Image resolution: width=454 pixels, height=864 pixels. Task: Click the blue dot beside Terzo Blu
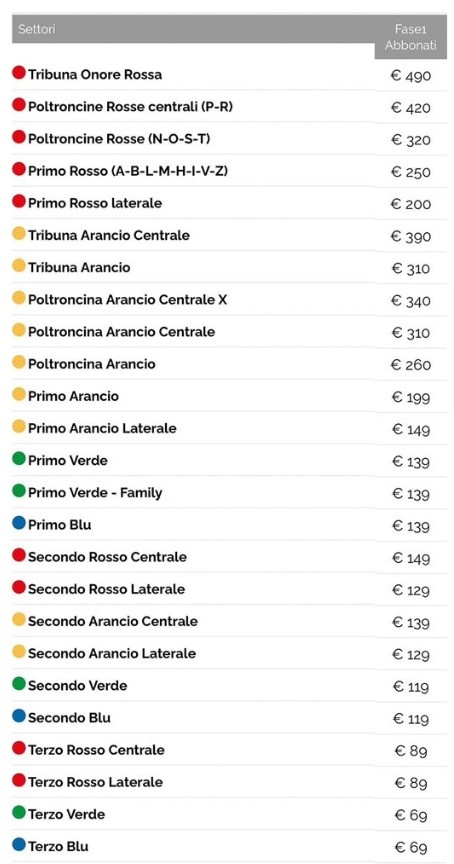click(x=19, y=845)
